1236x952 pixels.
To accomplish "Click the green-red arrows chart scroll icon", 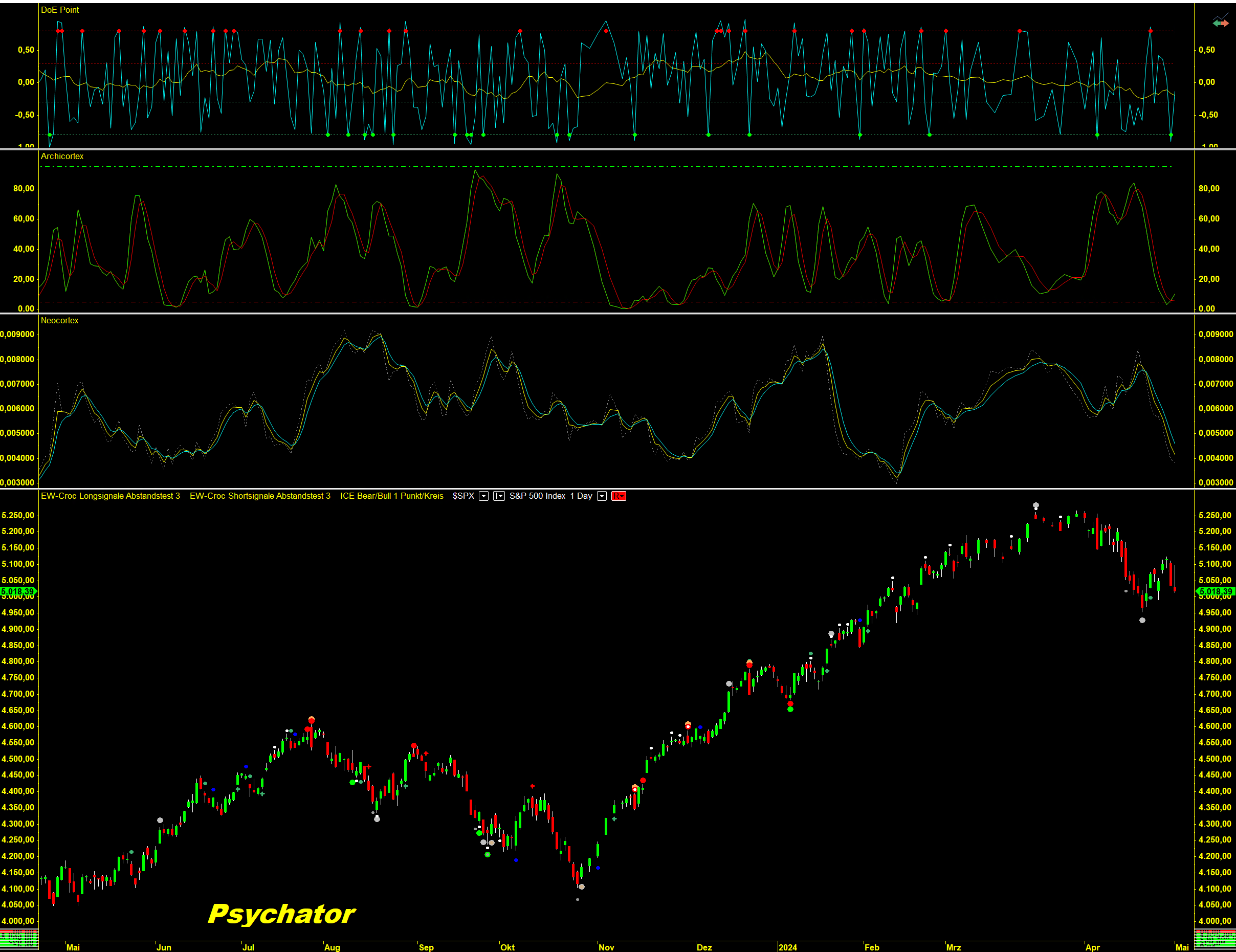I will coord(1220,23).
